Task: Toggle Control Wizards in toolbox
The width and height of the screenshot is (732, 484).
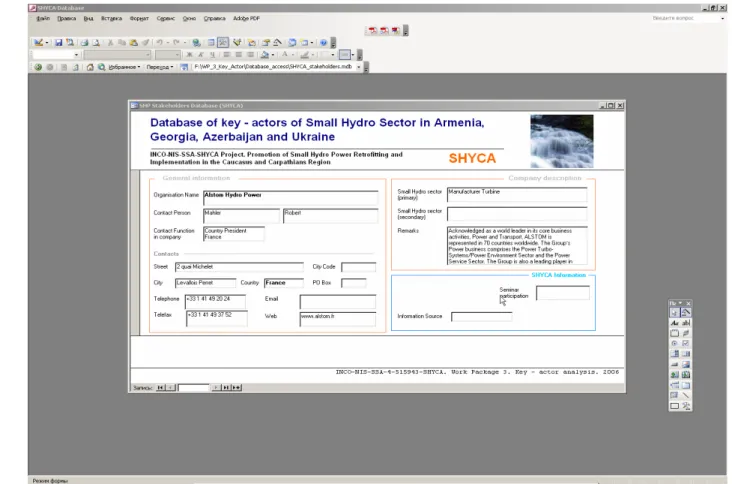Action: click(x=686, y=313)
